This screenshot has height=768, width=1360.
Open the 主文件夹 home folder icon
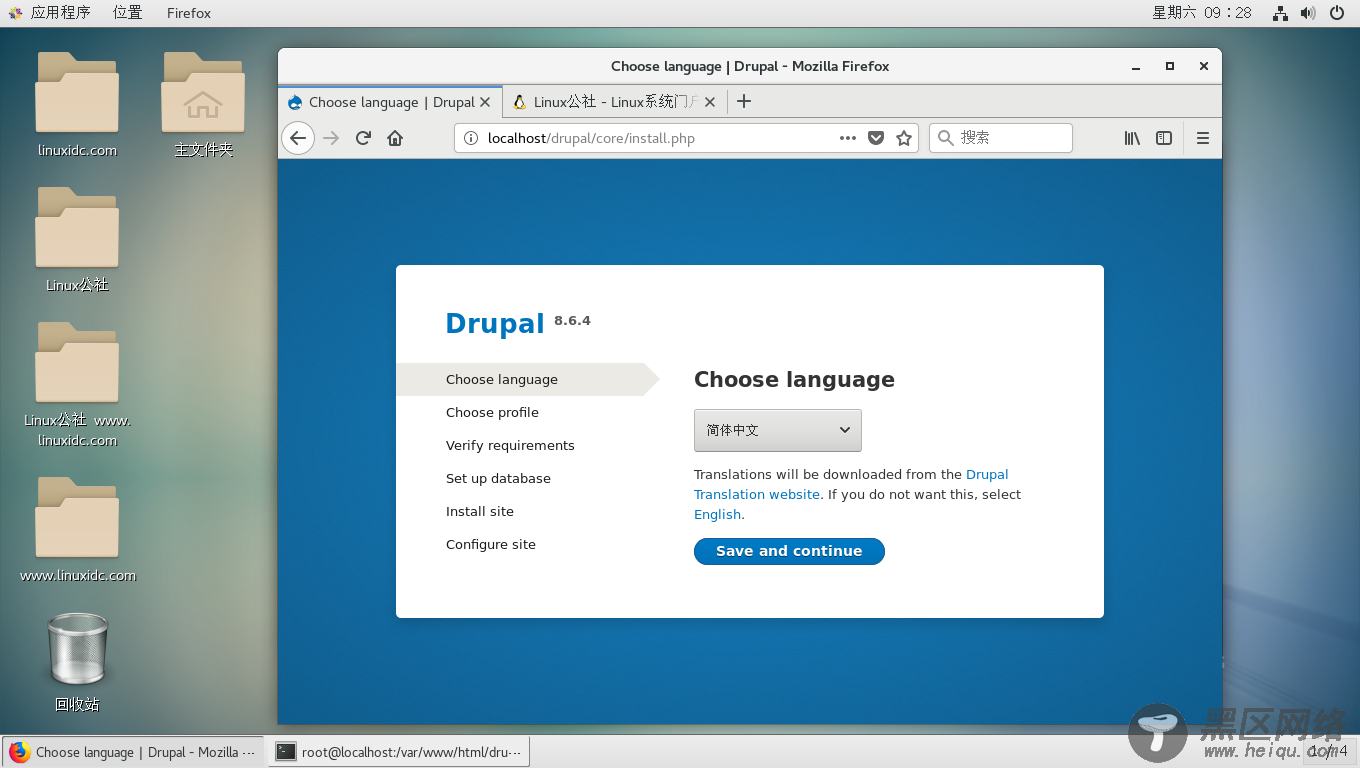tap(204, 104)
